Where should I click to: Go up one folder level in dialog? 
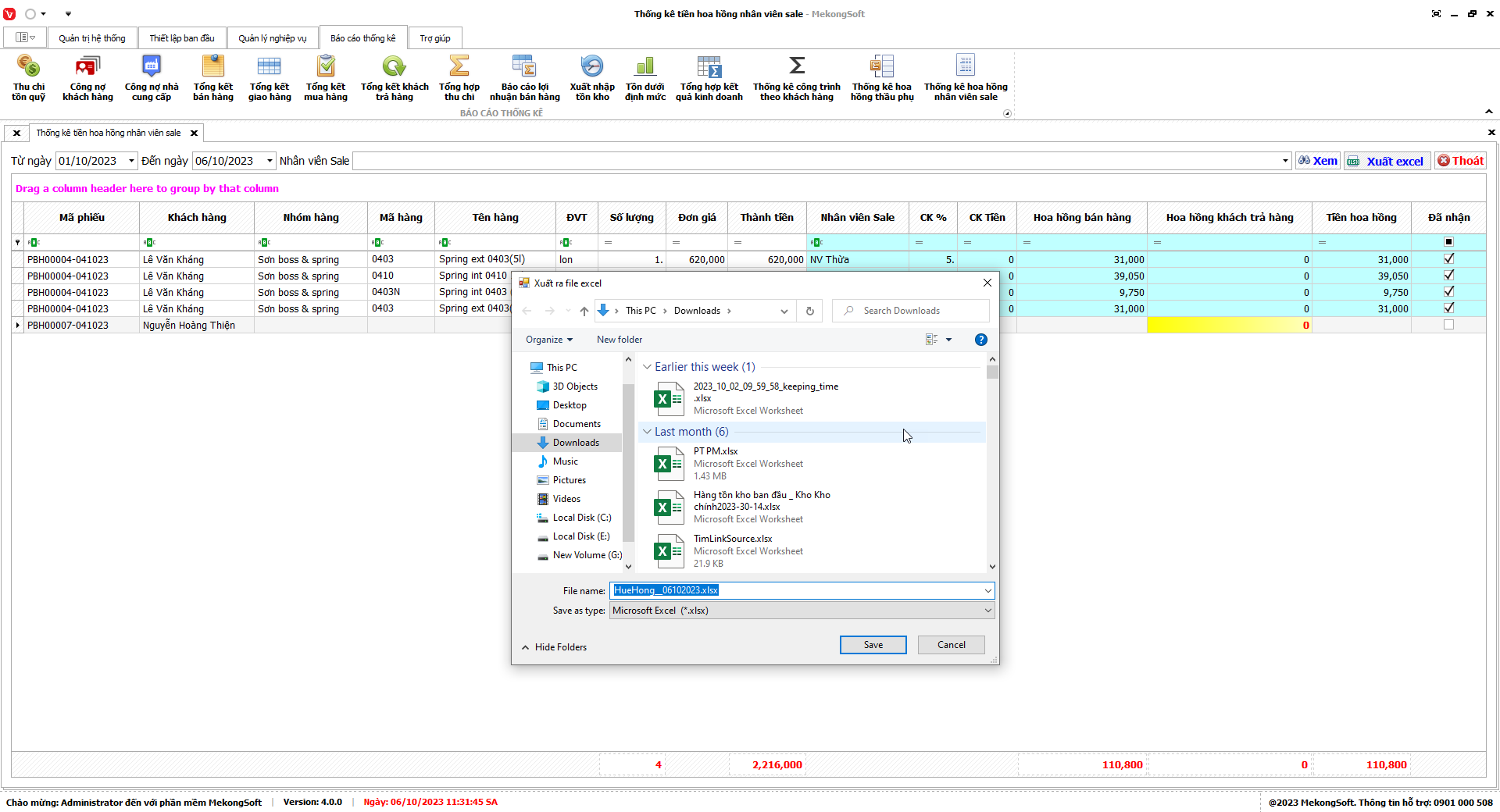(584, 311)
